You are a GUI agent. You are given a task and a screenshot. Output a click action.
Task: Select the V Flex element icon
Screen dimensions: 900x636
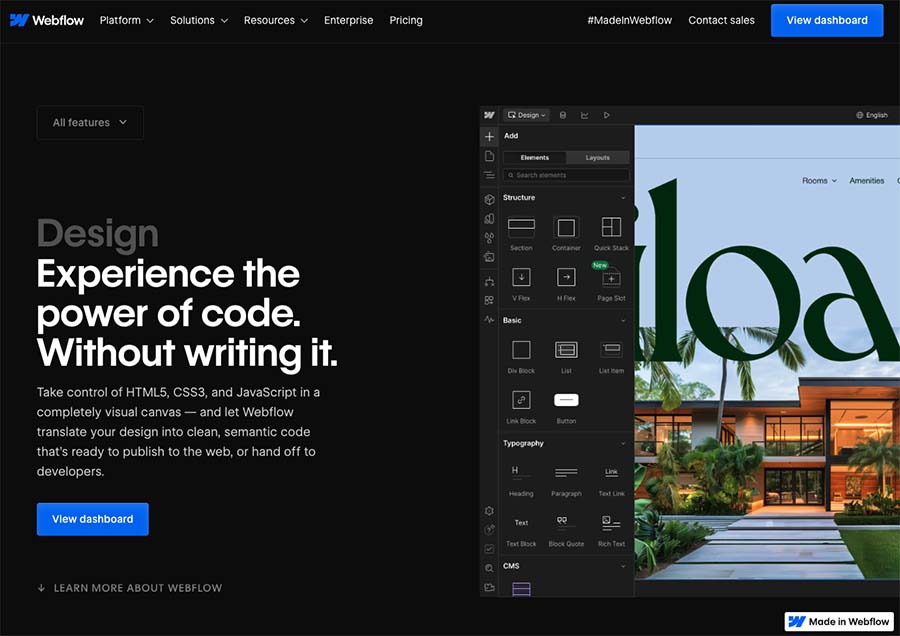point(521,277)
